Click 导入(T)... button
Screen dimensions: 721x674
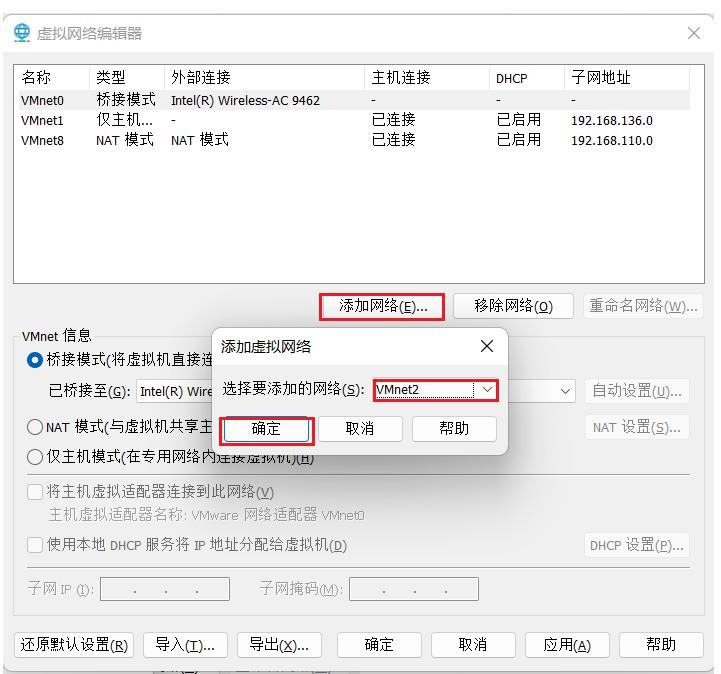tap(185, 645)
